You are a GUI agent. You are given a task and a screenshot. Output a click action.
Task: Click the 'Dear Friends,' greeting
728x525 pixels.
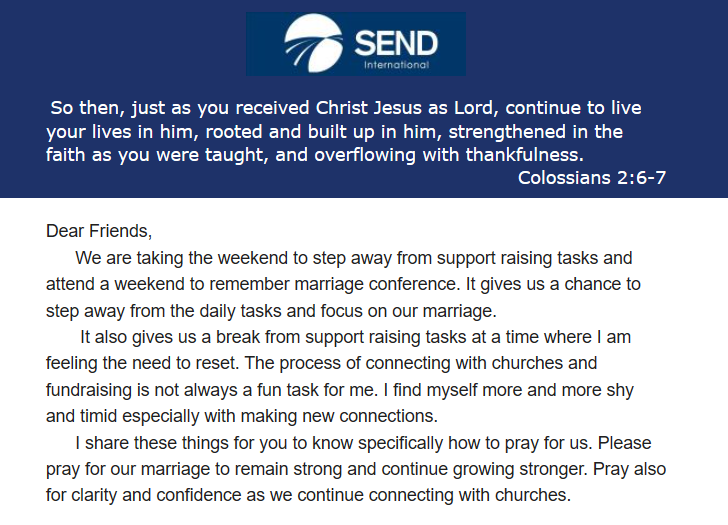(99, 231)
